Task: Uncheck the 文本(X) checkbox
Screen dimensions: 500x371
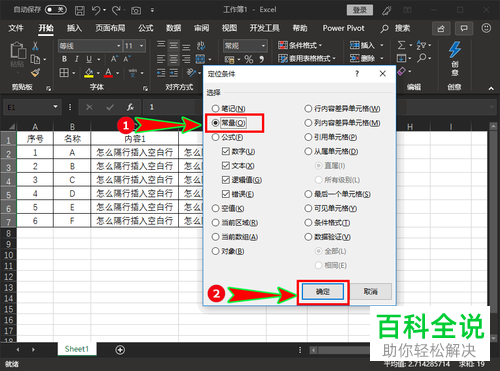Action: pos(226,166)
